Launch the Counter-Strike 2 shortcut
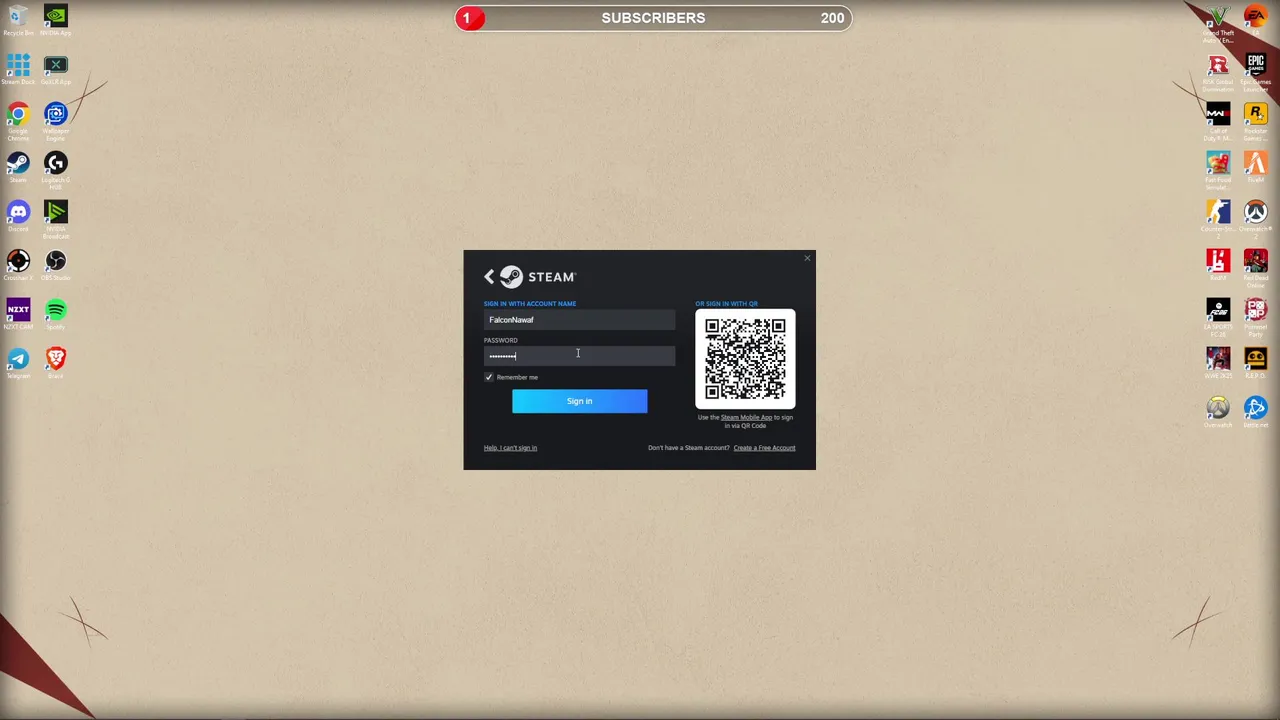Image resolution: width=1280 pixels, height=720 pixels. pyautogui.click(x=1218, y=216)
